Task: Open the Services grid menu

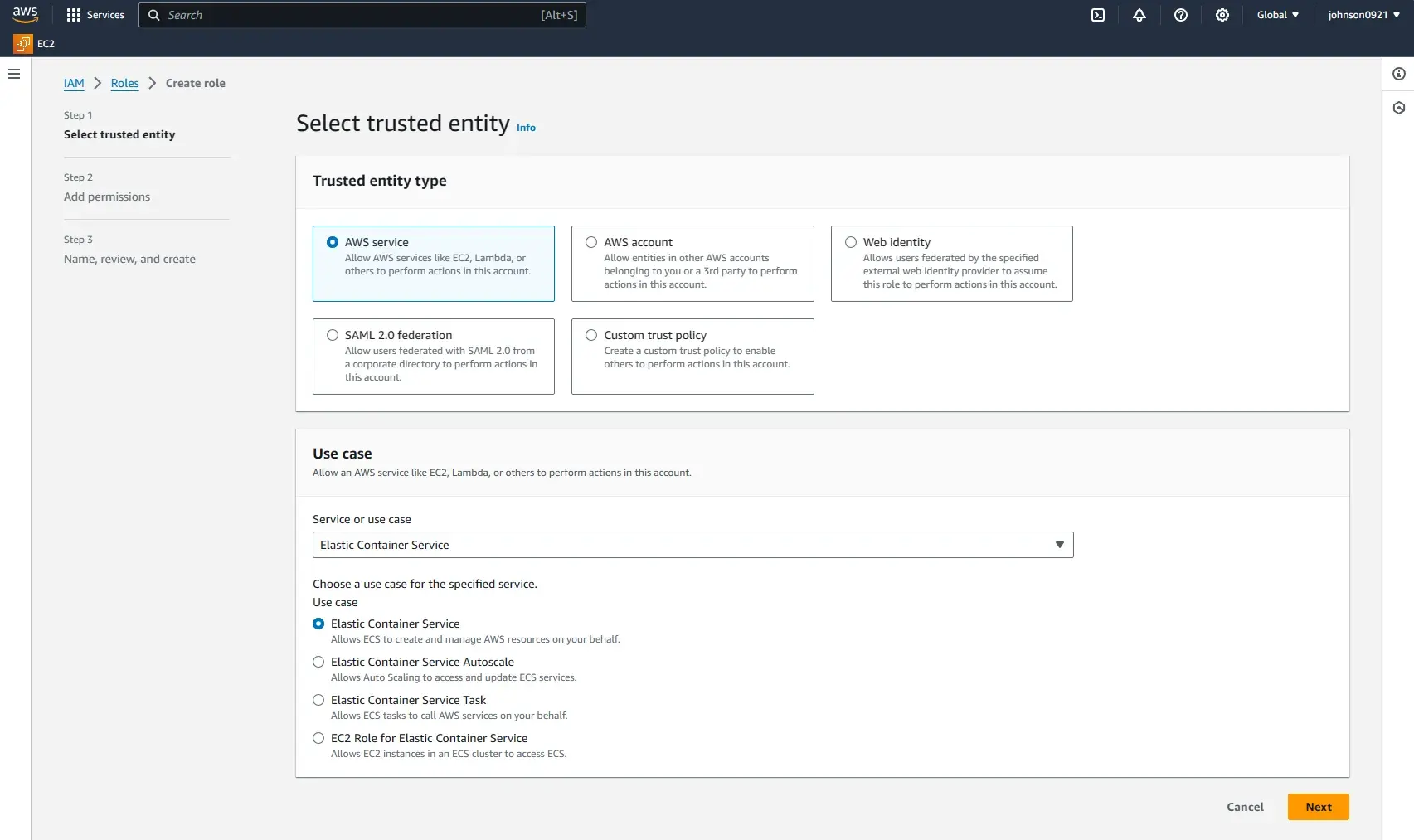Action: [x=94, y=14]
